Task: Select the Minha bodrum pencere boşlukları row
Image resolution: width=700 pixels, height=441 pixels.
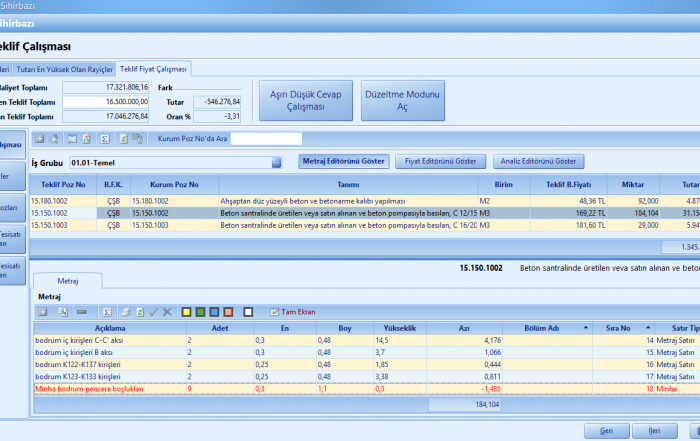Action: click(90, 388)
